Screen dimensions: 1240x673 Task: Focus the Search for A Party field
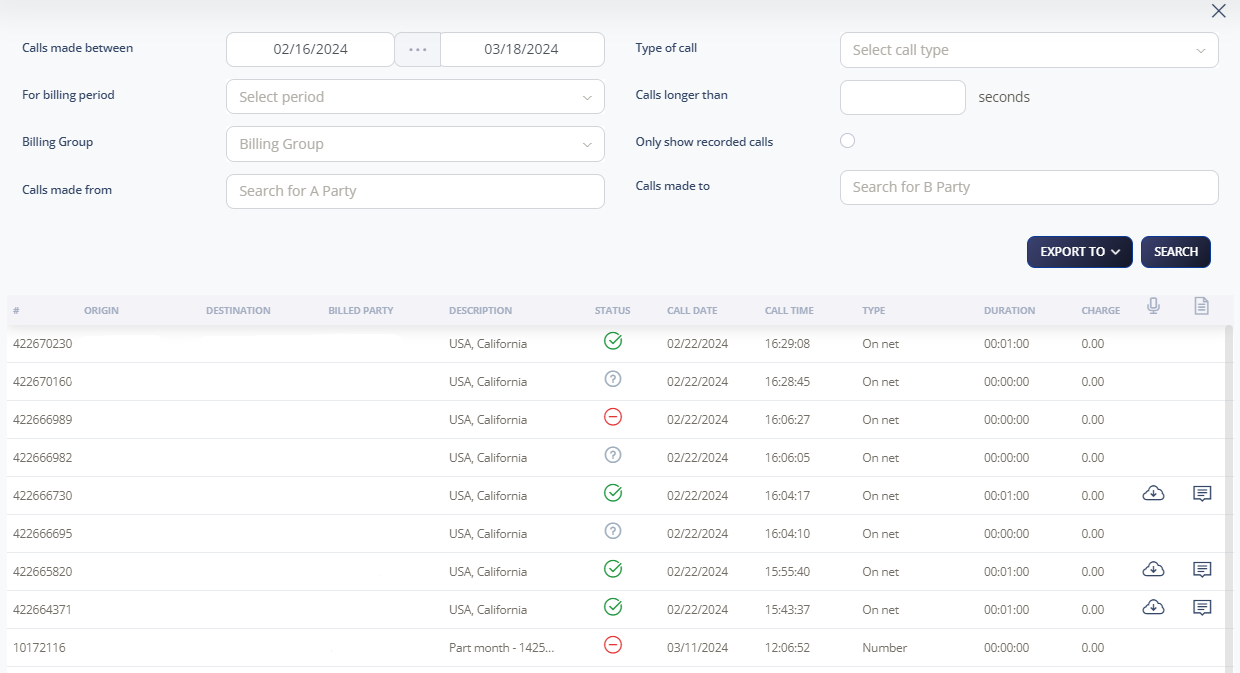[415, 191]
